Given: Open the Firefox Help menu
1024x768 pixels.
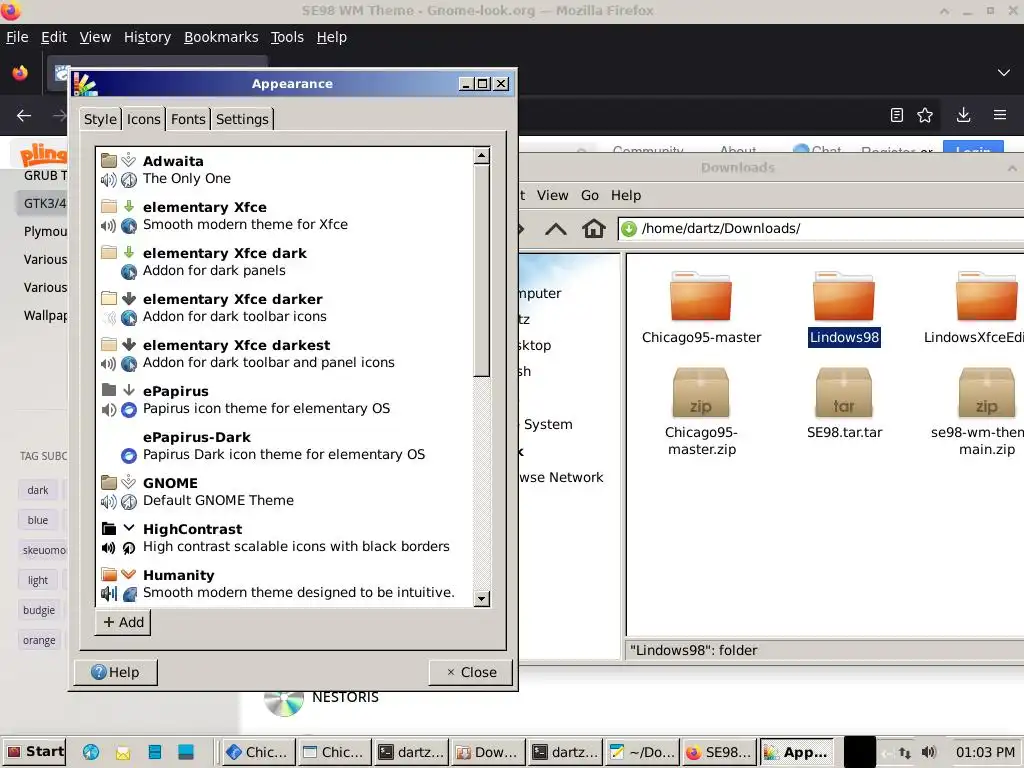Looking at the screenshot, I should coord(332,37).
